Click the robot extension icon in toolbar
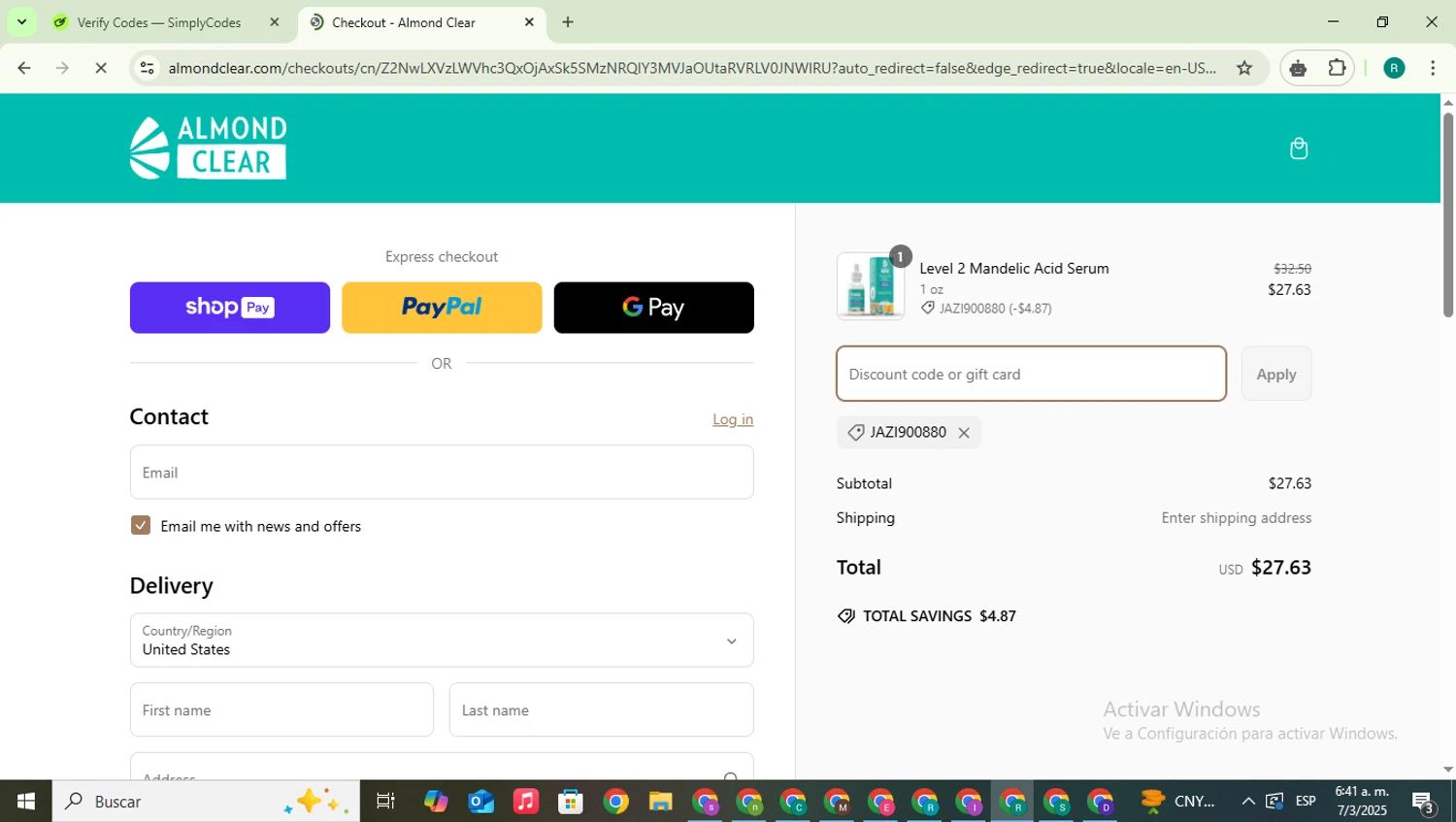 (1299, 68)
